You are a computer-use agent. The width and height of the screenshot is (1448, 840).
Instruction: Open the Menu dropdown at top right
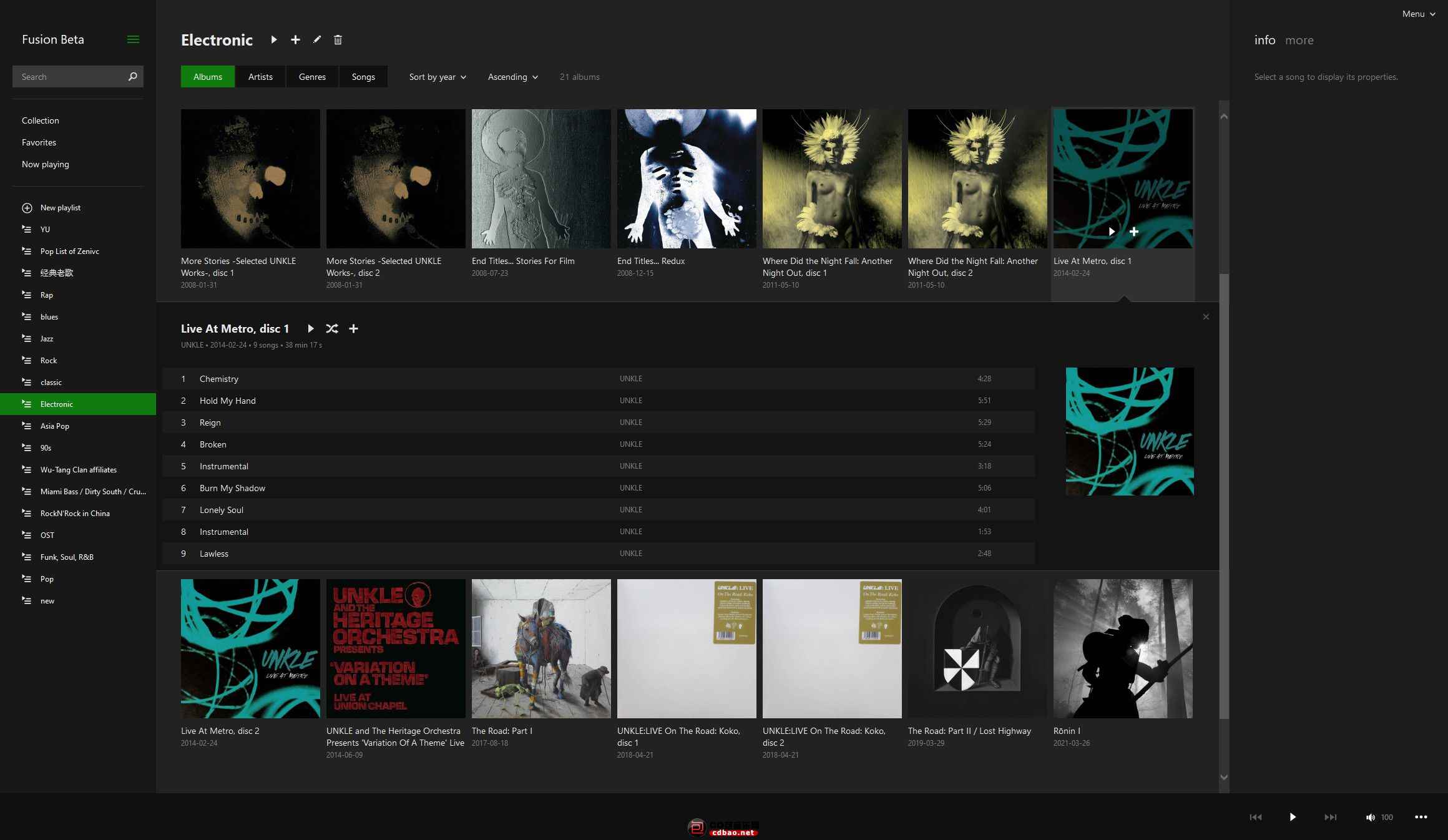point(1418,14)
